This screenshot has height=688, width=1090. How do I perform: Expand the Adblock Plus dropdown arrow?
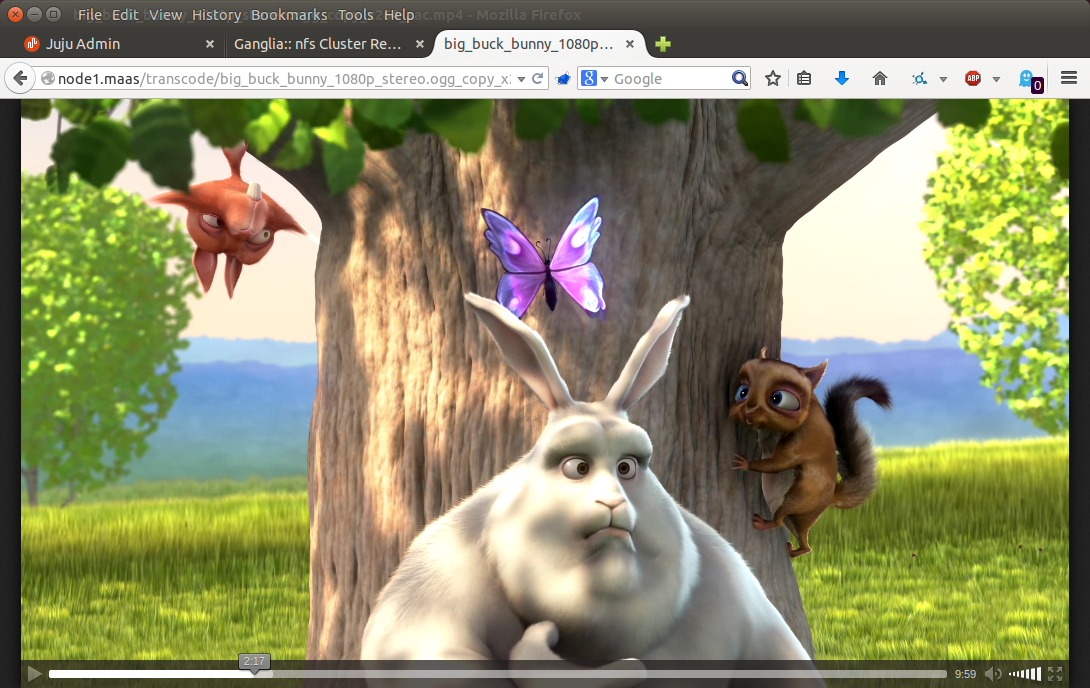tap(996, 79)
